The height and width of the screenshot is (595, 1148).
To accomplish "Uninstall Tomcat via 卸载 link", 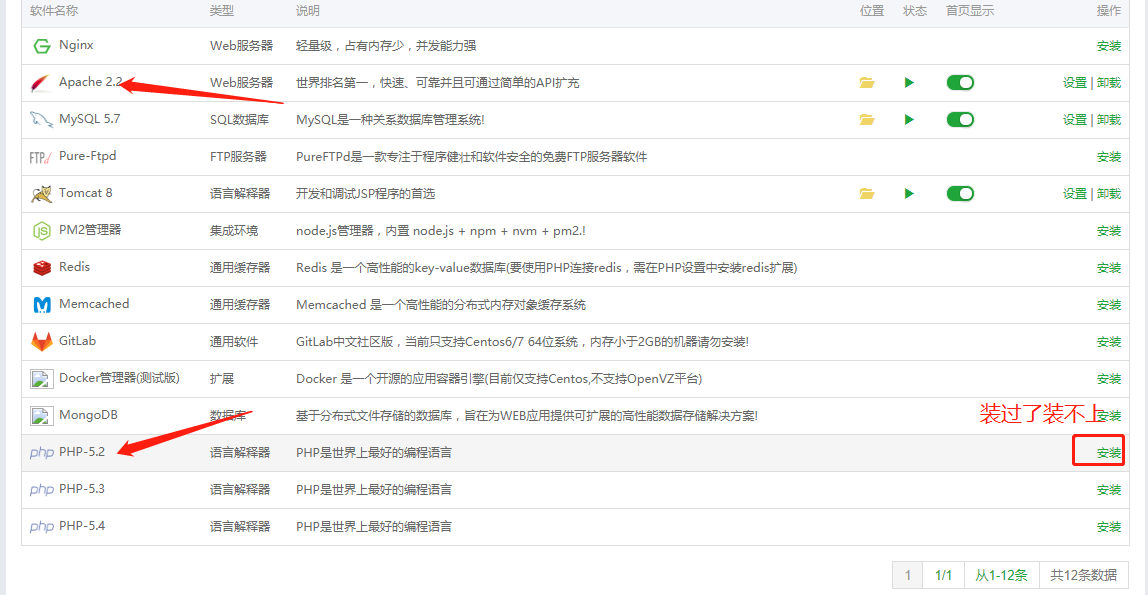I will pyautogui.click(x=1109, y=193).
